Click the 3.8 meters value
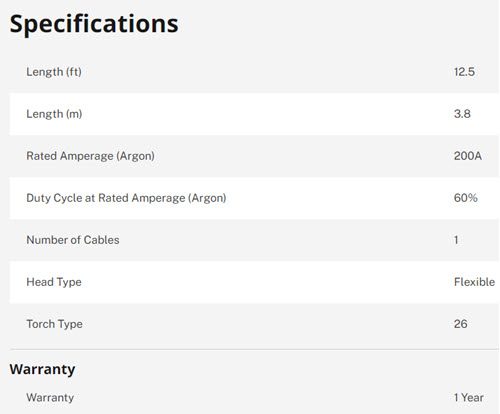 (x=462, y=114)
